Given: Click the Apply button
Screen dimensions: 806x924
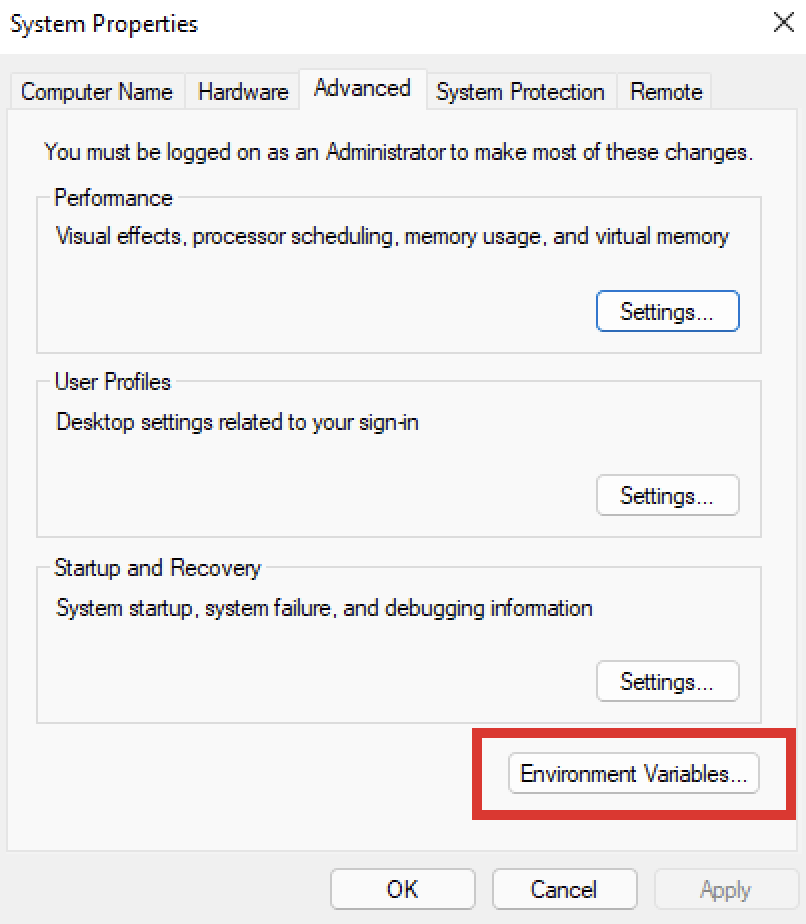Looking at the screenshot, I should (x=726, y=889).
